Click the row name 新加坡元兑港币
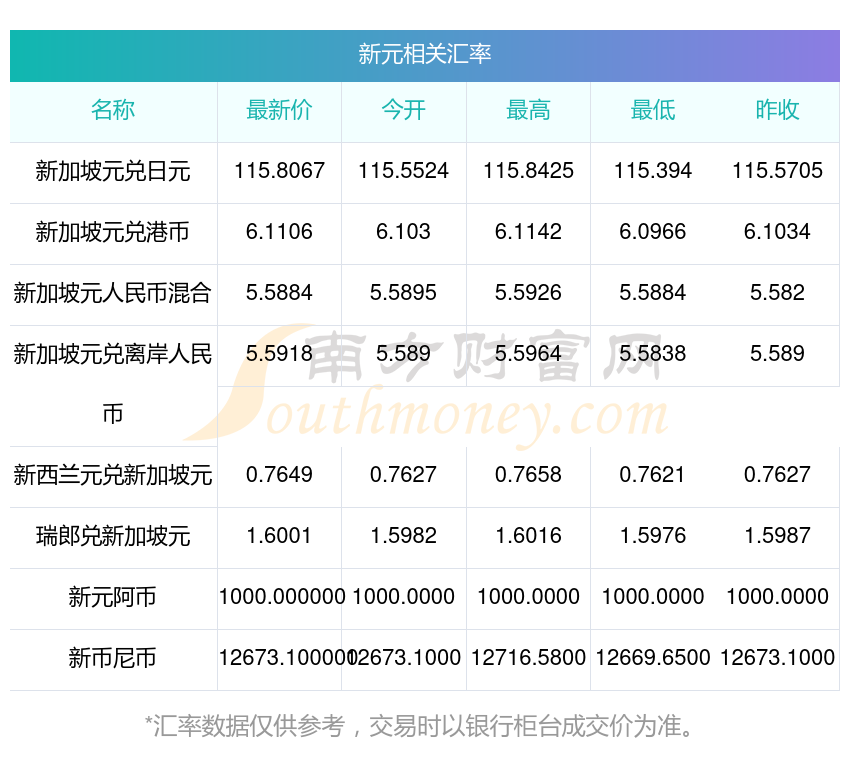 113,232
